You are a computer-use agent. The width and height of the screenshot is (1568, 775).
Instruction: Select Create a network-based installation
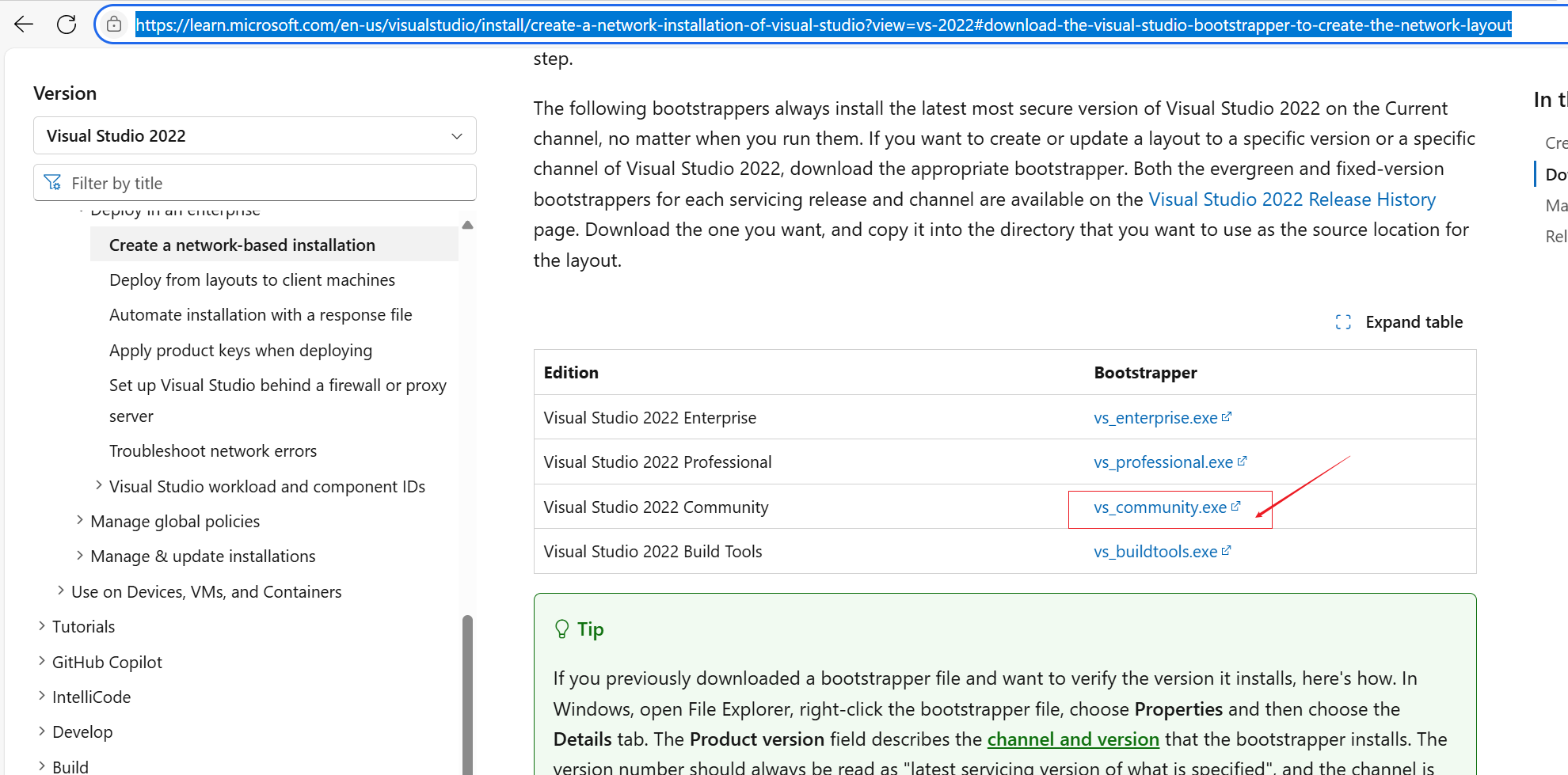point(274,245)
